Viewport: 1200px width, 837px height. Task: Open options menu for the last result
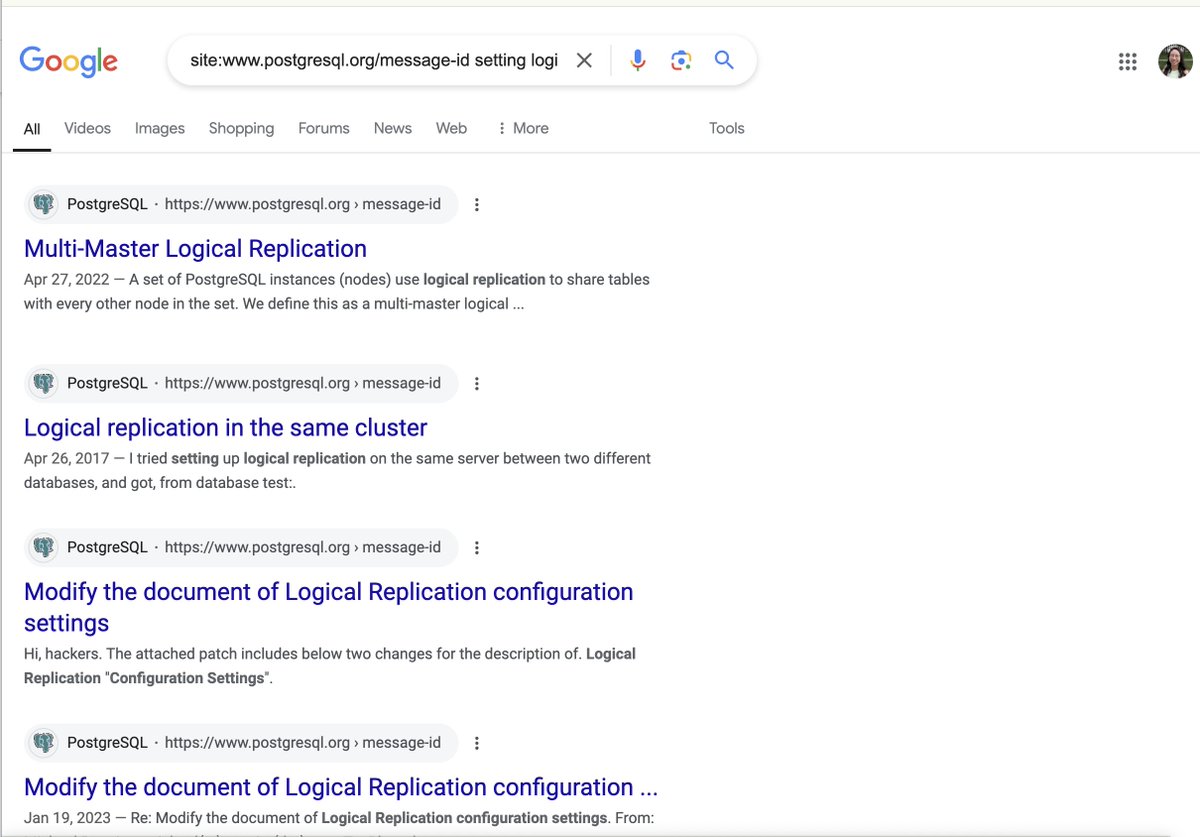tap(477, 743)
